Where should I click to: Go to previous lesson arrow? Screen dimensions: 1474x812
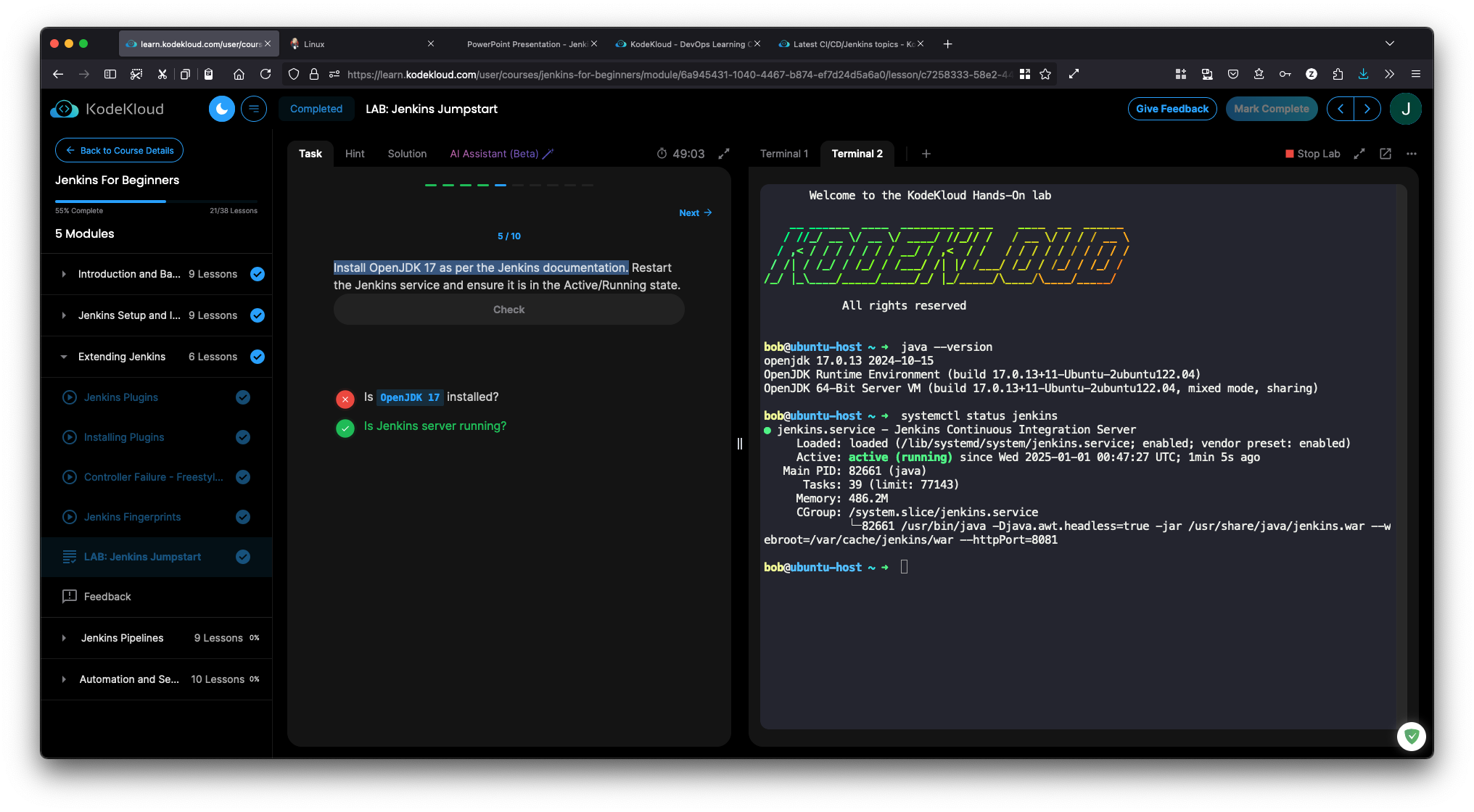pos(1341,109)
